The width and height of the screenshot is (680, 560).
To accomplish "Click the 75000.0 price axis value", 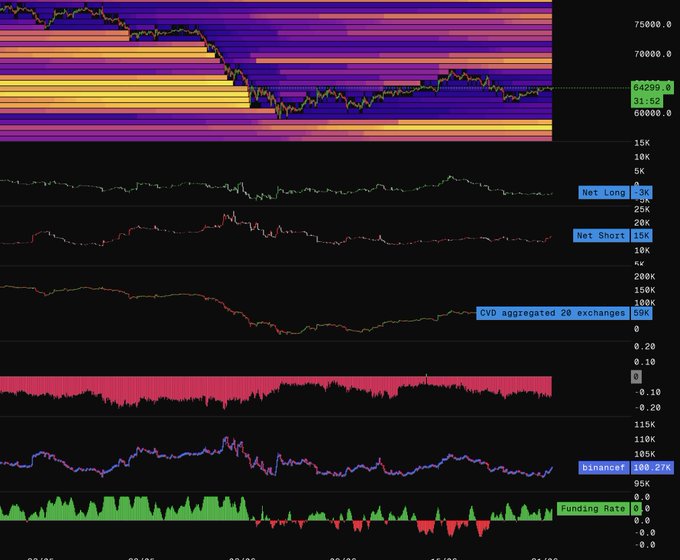I will pyautogui.click(x=652, y=25).
